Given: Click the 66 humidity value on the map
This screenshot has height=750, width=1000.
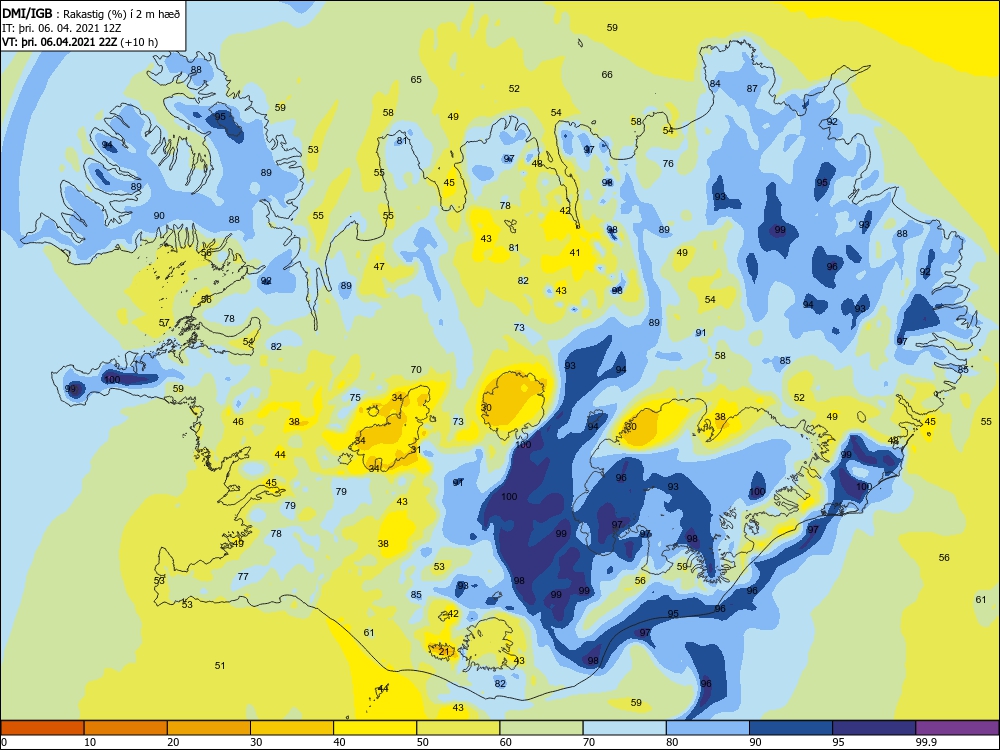Looking at the screenshot, I should pos(607,75).
